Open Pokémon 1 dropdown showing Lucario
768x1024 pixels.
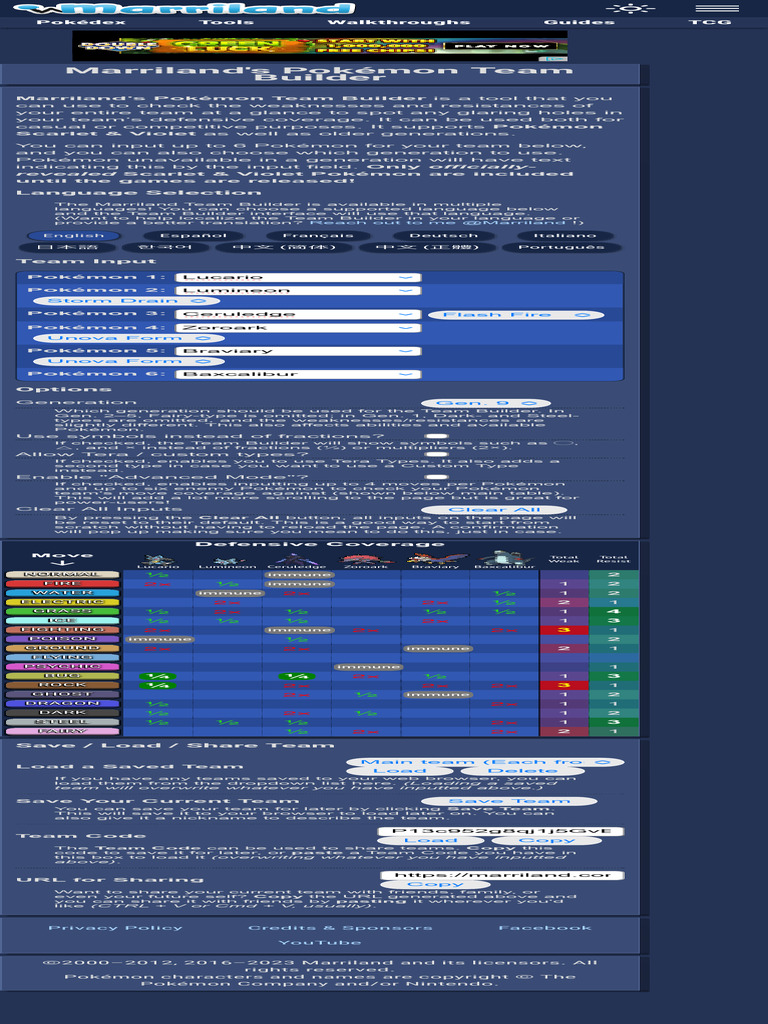pos(298,278)
